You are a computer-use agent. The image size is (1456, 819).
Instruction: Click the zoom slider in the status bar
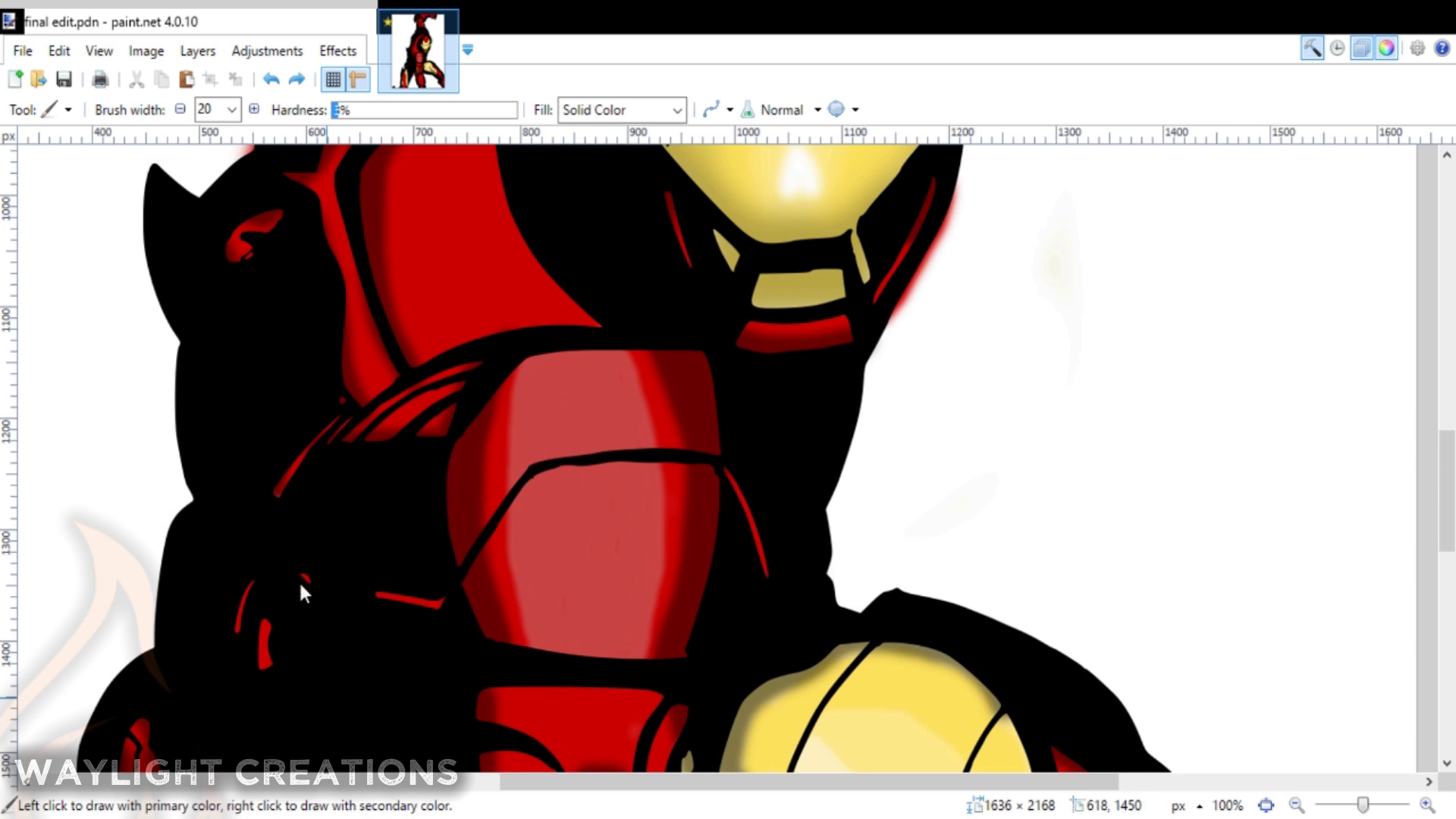pos(1362,805)
